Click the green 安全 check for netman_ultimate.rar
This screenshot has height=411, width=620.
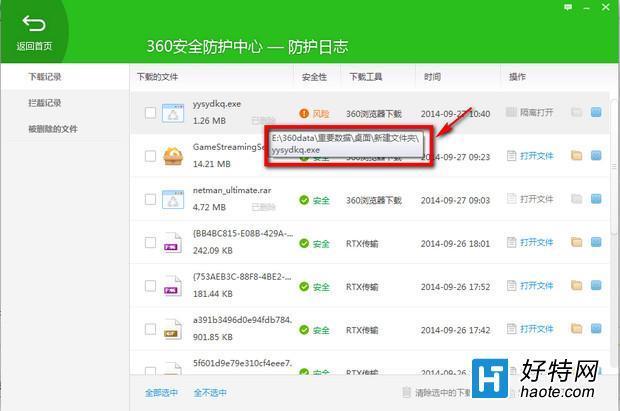pyautogui.click(x=304, y=200)
